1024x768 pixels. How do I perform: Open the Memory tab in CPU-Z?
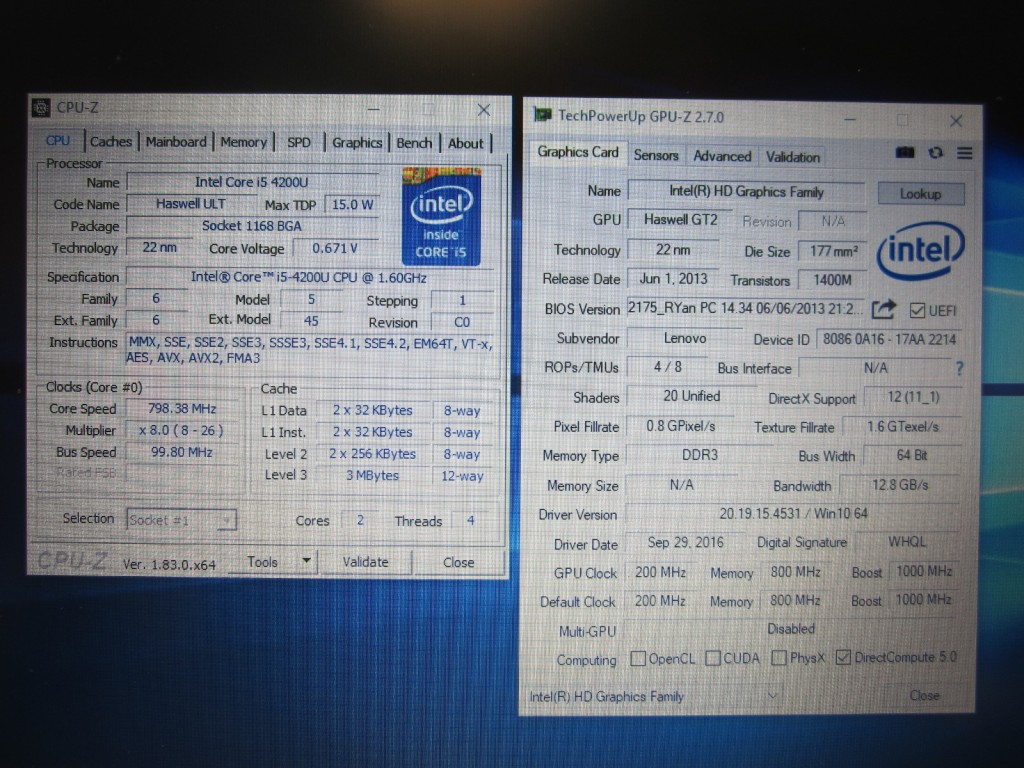click(243, 142)
